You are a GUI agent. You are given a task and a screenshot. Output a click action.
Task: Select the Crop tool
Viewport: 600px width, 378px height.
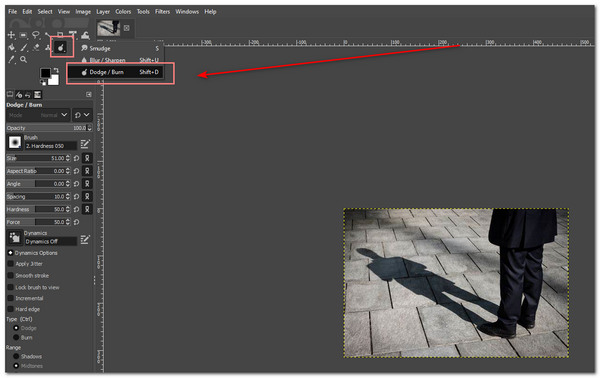(60, 35)
